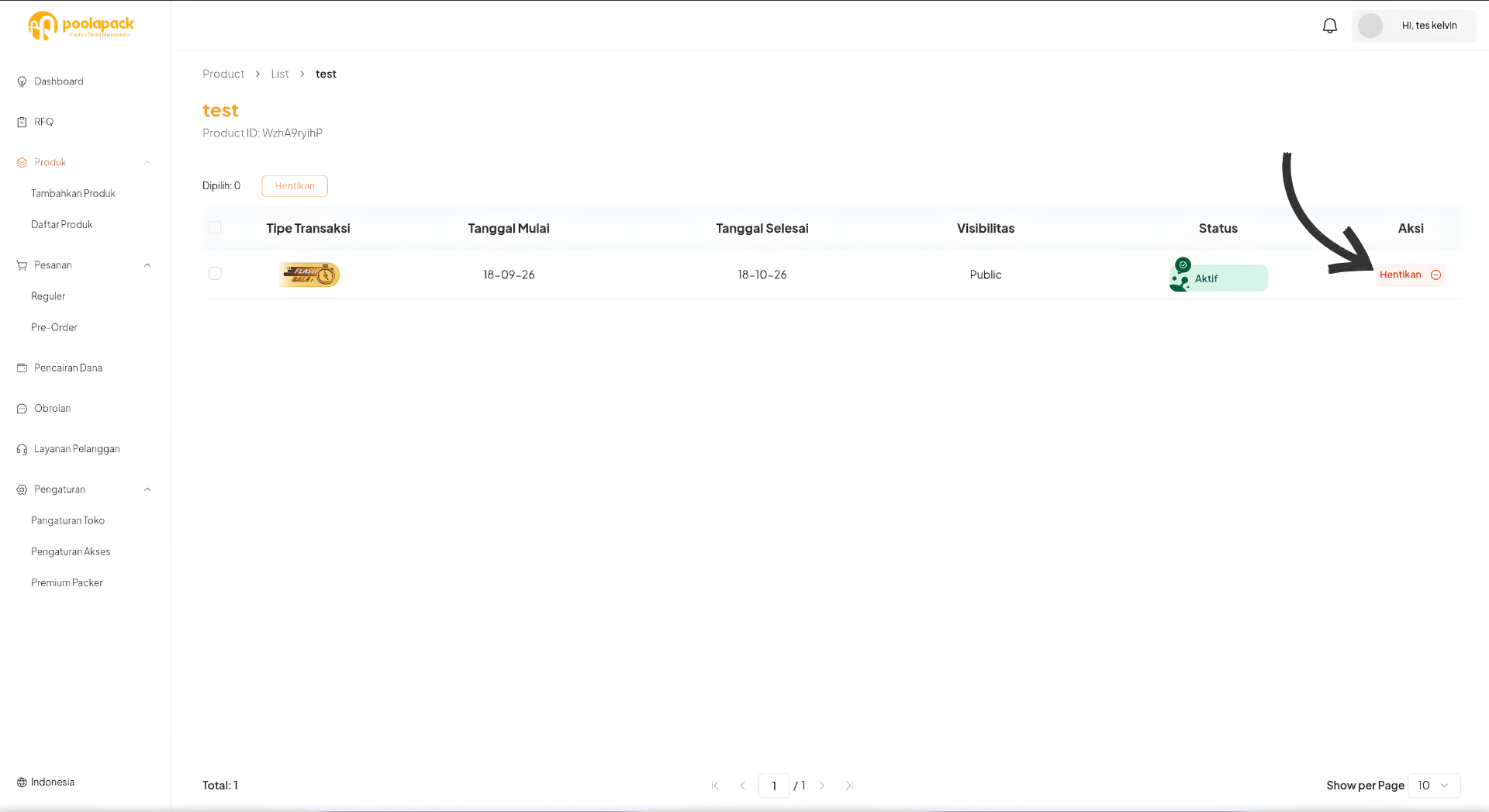Go to the previous page
Viewport: 1489px width, 812px height.
point(742,786)
